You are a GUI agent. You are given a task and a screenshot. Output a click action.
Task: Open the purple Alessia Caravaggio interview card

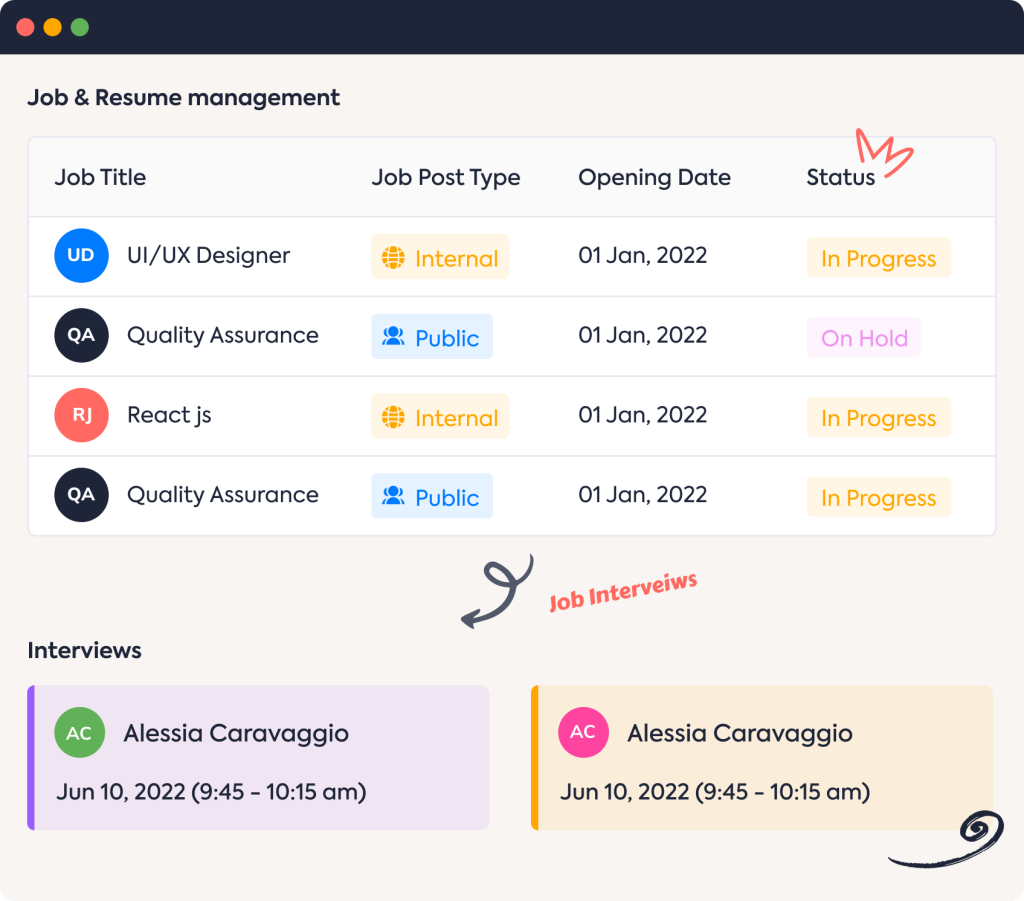[x=258, y=758]
